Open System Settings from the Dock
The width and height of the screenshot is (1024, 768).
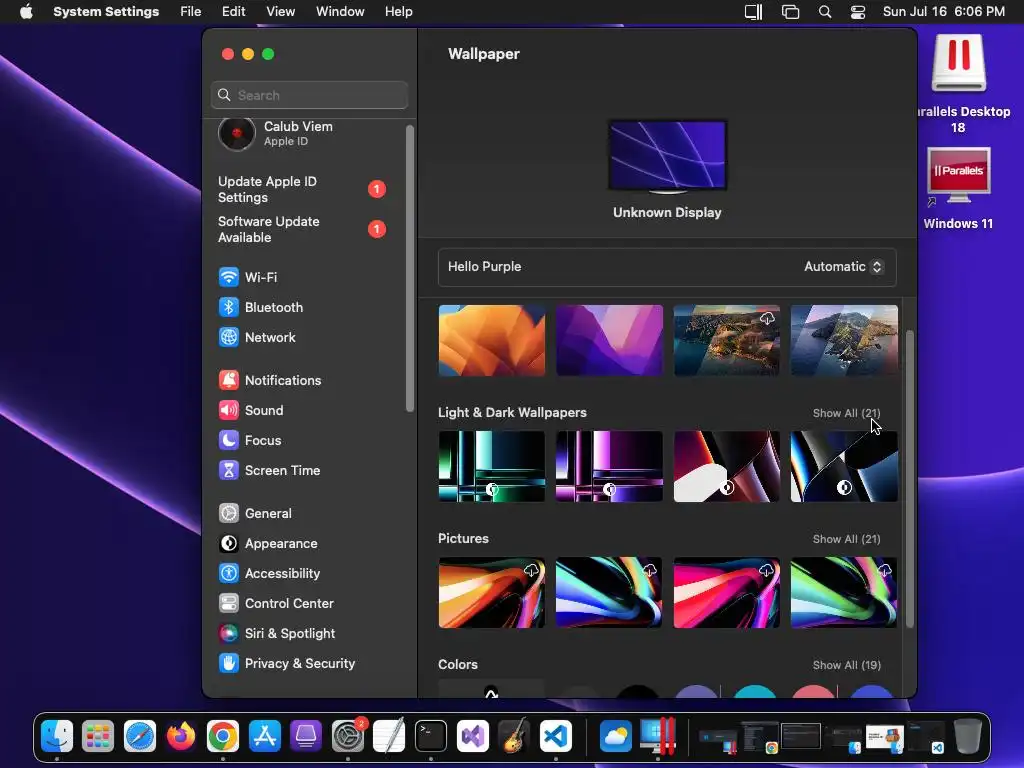347,736
